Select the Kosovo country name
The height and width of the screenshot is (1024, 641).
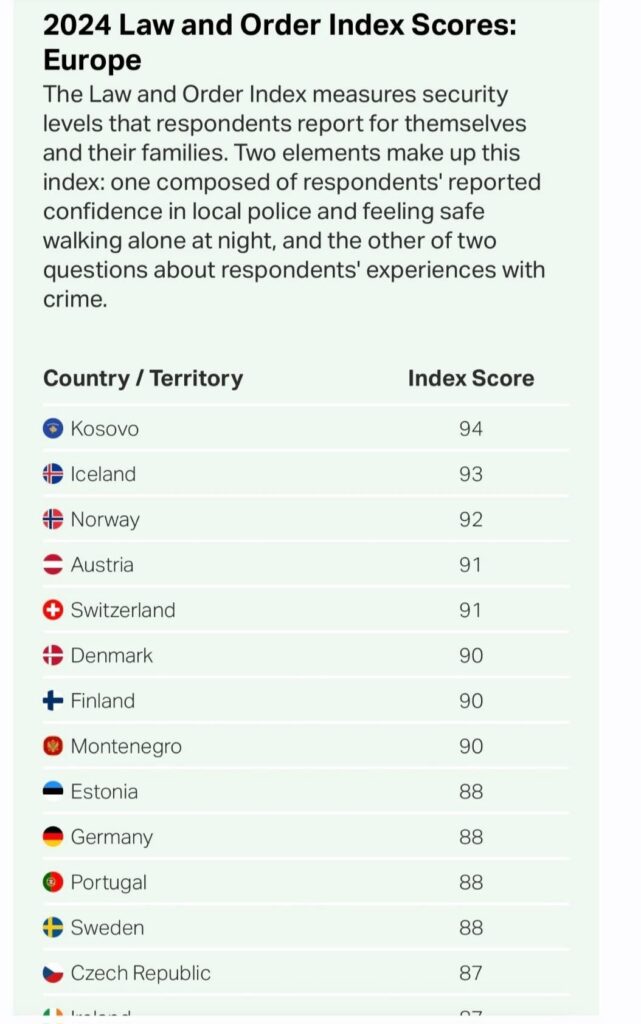105,429
